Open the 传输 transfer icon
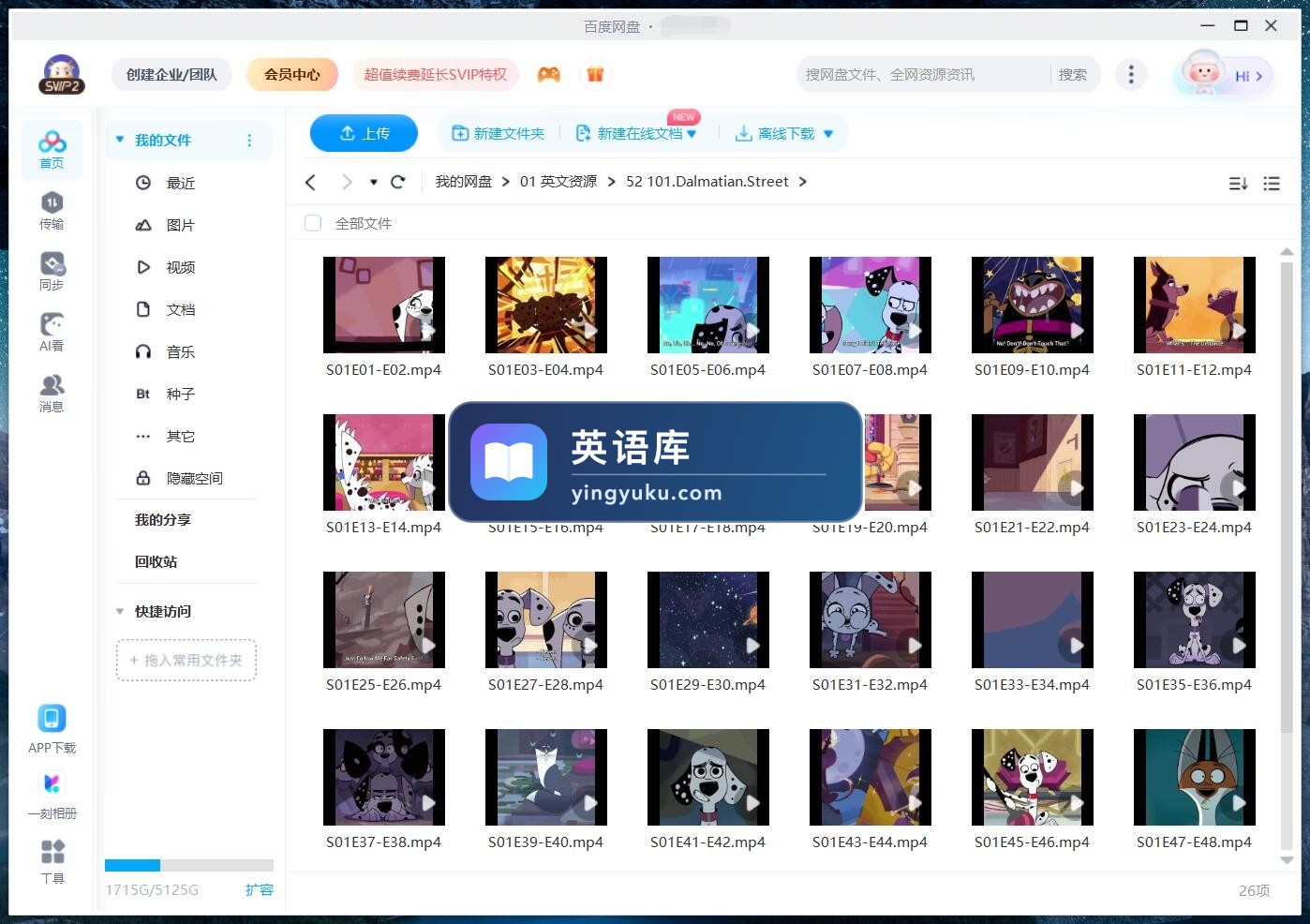This screenshot has height=924, width=1310. [52, 211]
